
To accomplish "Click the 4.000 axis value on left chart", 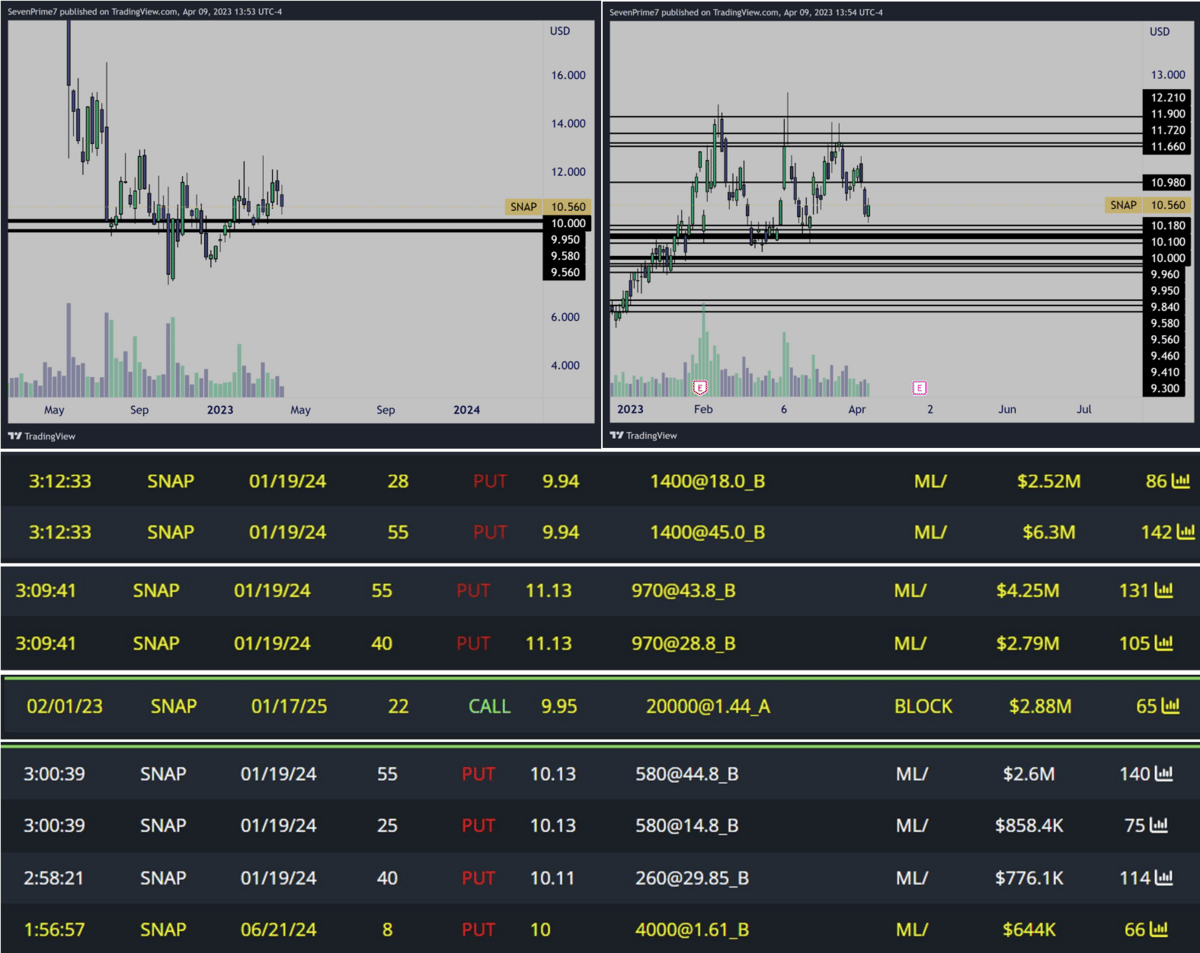I will point(567,365).
